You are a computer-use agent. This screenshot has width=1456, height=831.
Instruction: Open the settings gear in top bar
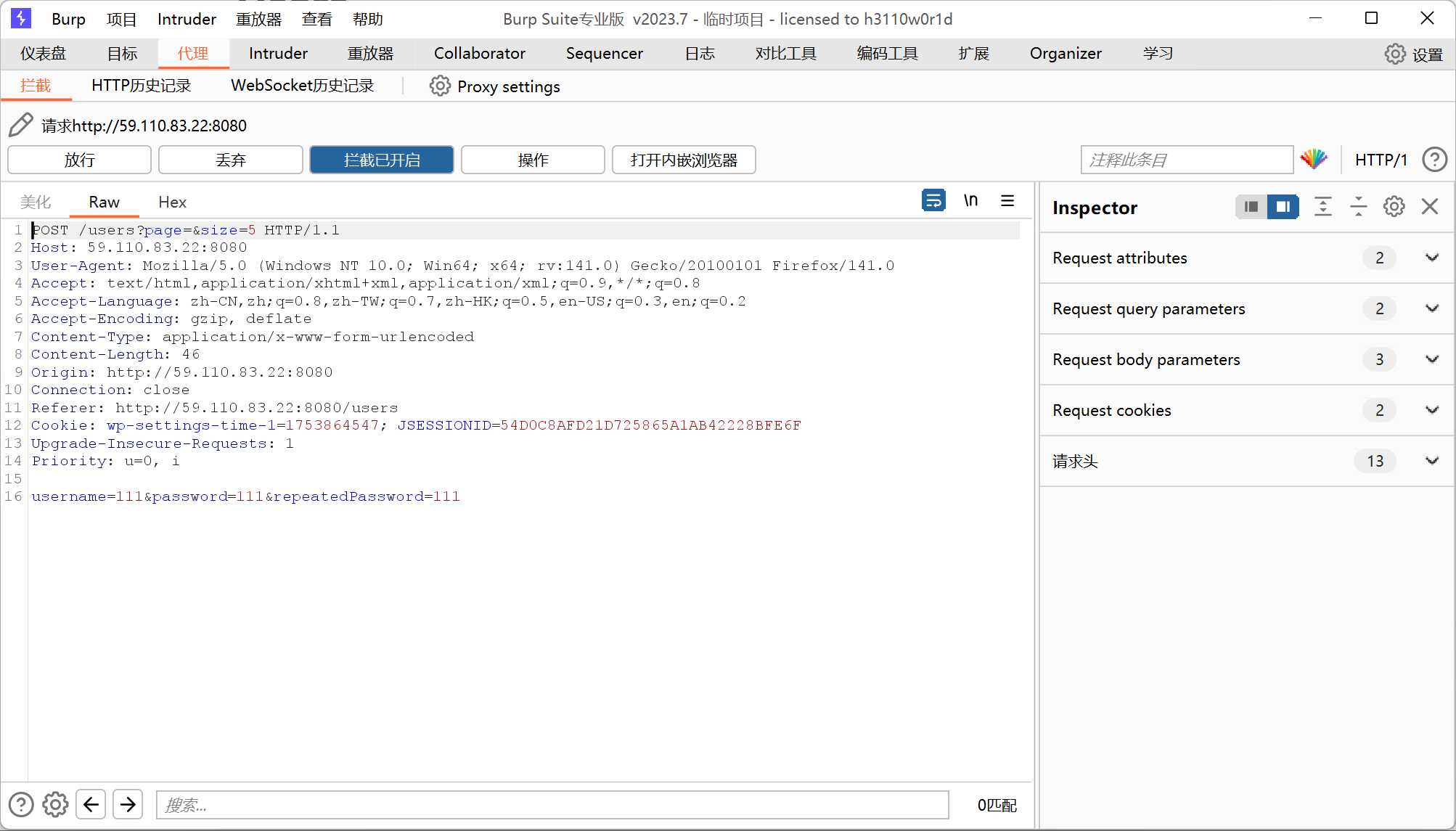[1394, 54]
